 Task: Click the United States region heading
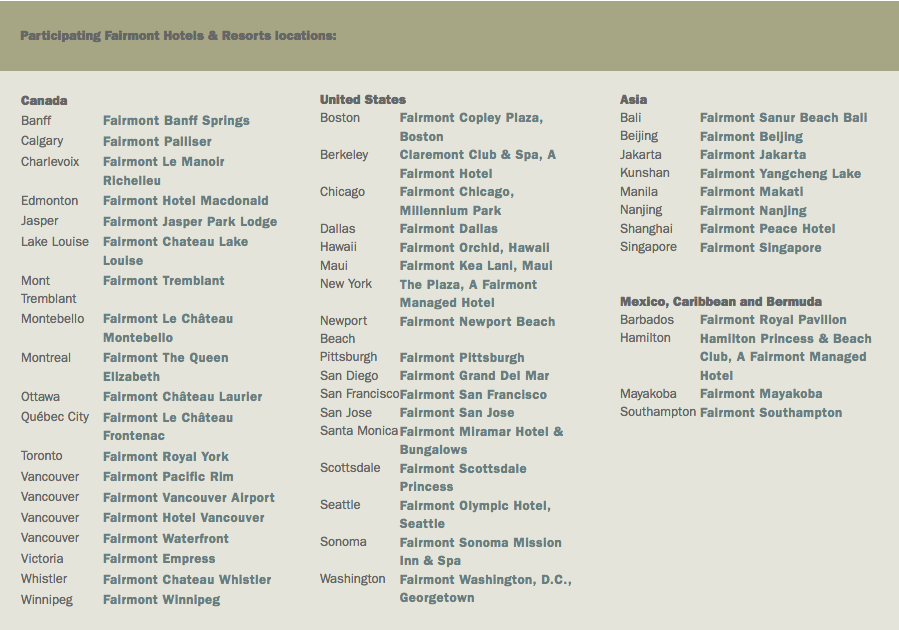363,100
